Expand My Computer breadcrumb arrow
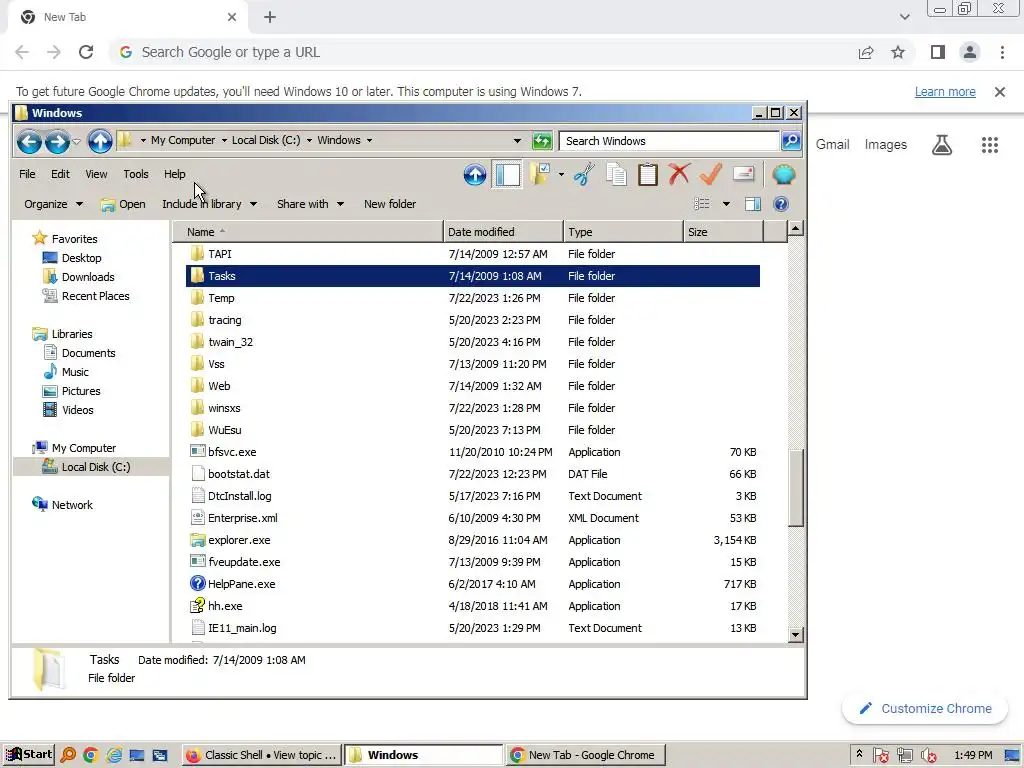This screenshot has height=768, width=1024. tap(224, 140)
